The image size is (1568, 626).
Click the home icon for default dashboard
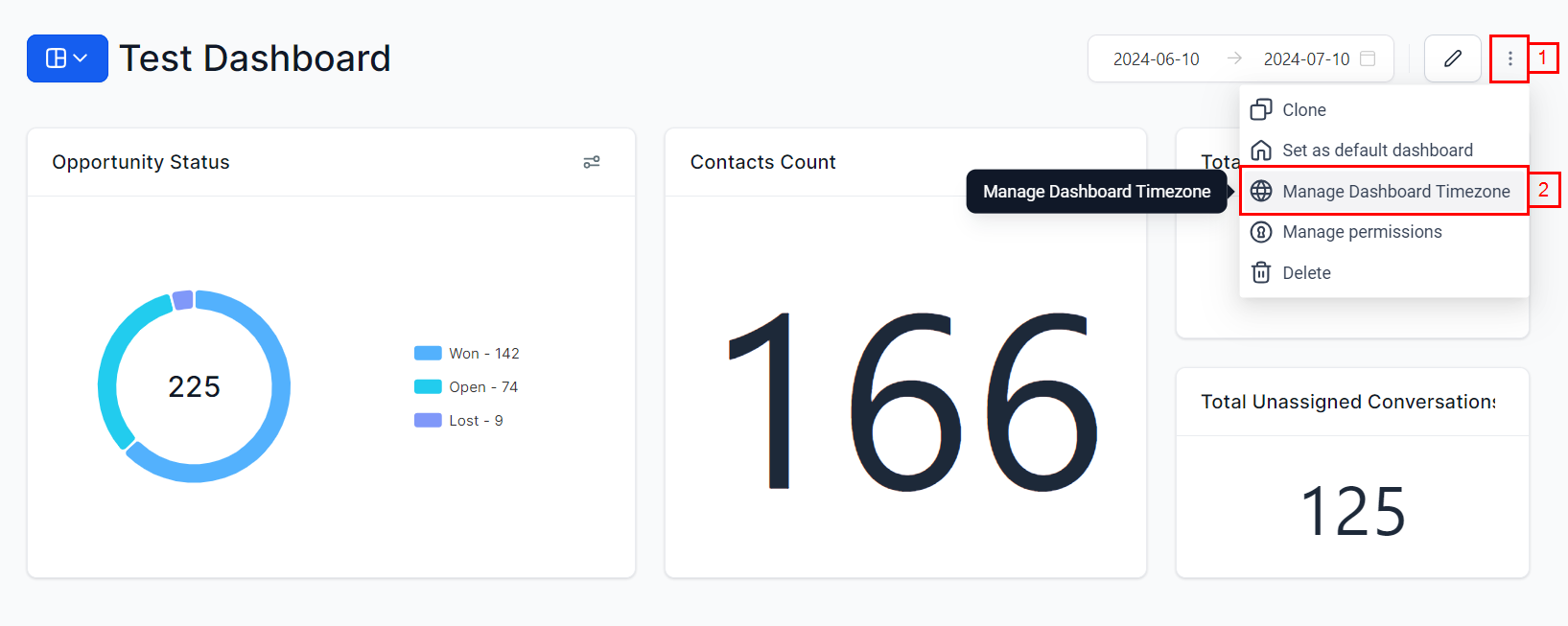point(1261,151)
